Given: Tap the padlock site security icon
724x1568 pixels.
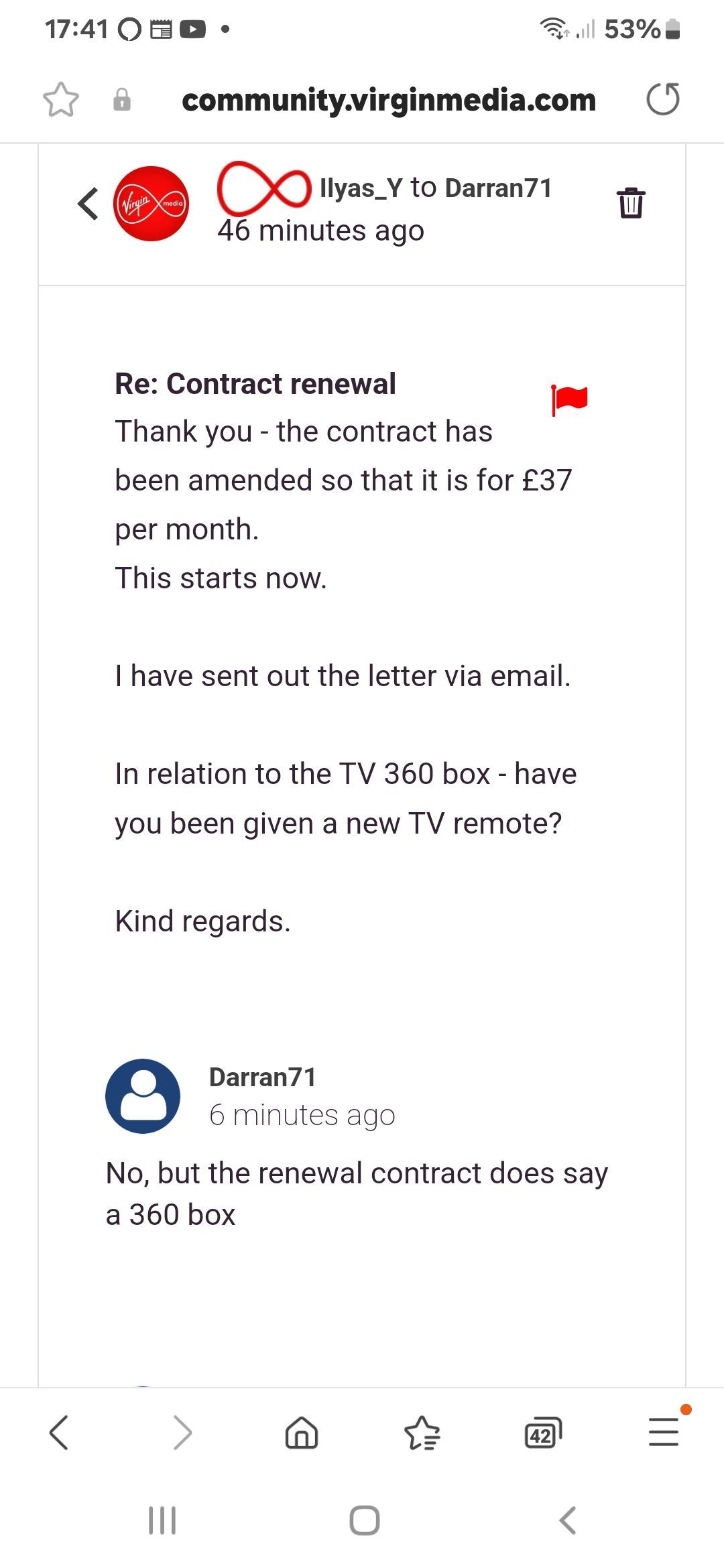Looking at the screenshot, I should [122, 100].
